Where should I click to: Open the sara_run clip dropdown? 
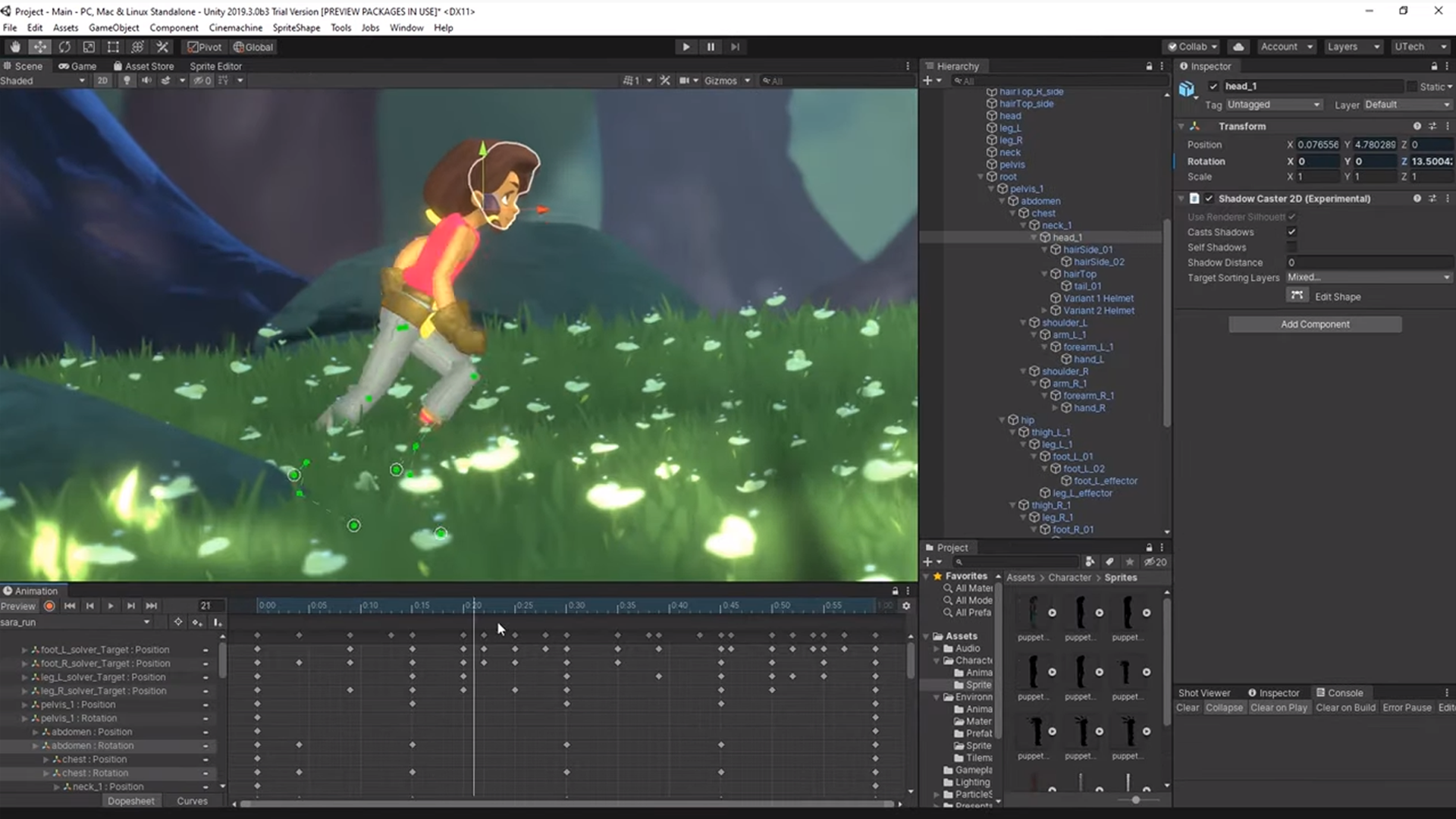pos(76,623)
